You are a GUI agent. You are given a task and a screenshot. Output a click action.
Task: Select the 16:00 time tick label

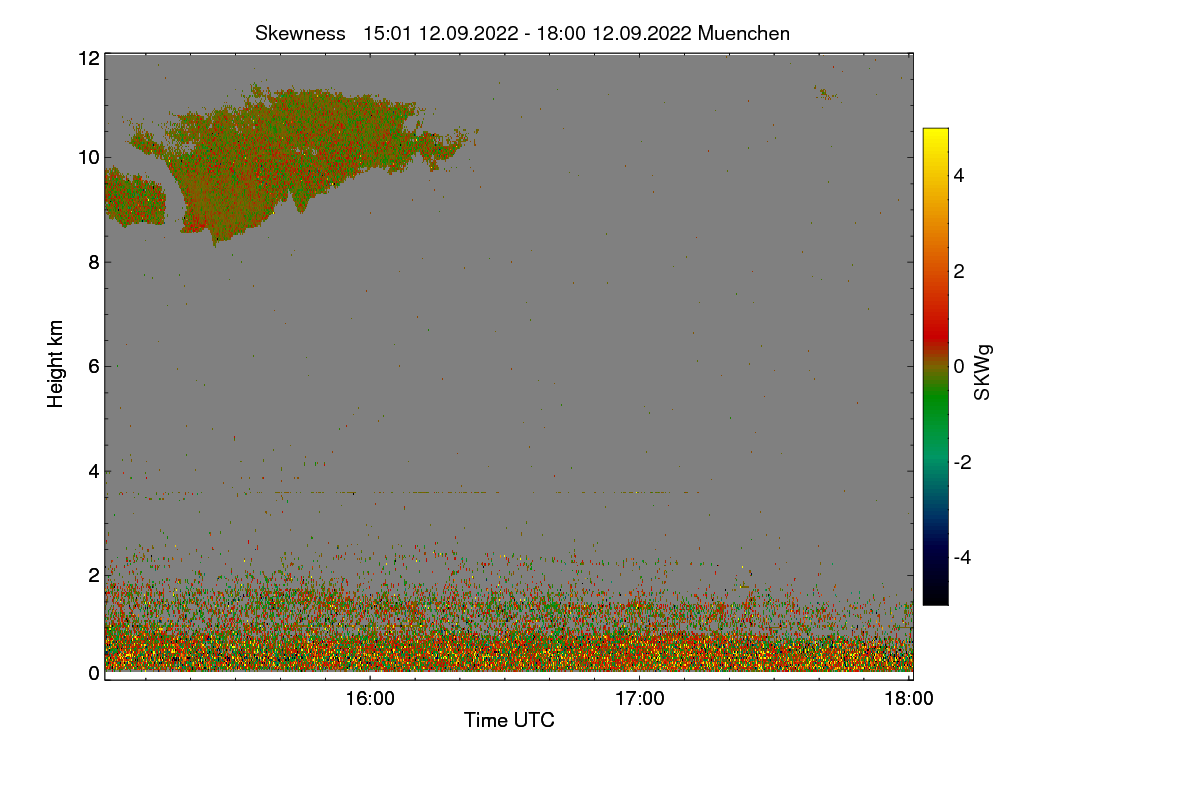(370, 699)
